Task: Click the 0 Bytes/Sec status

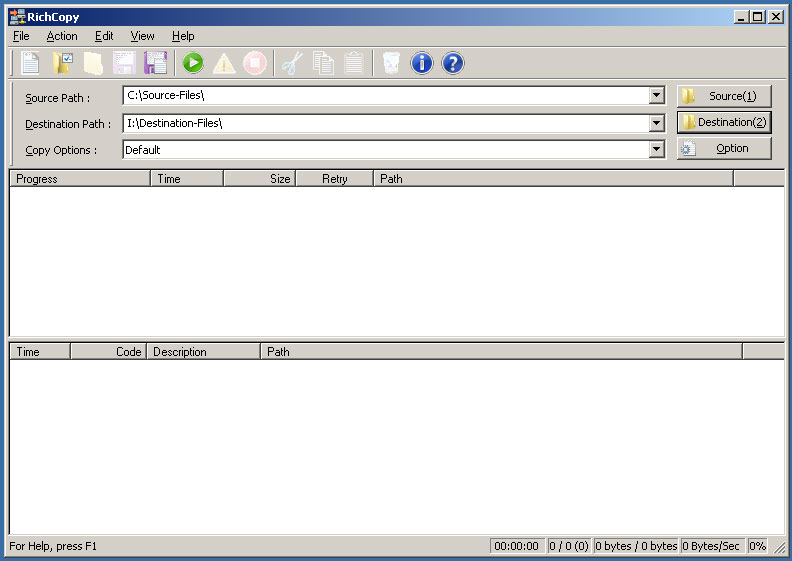Action: click(x=712, y=546)
